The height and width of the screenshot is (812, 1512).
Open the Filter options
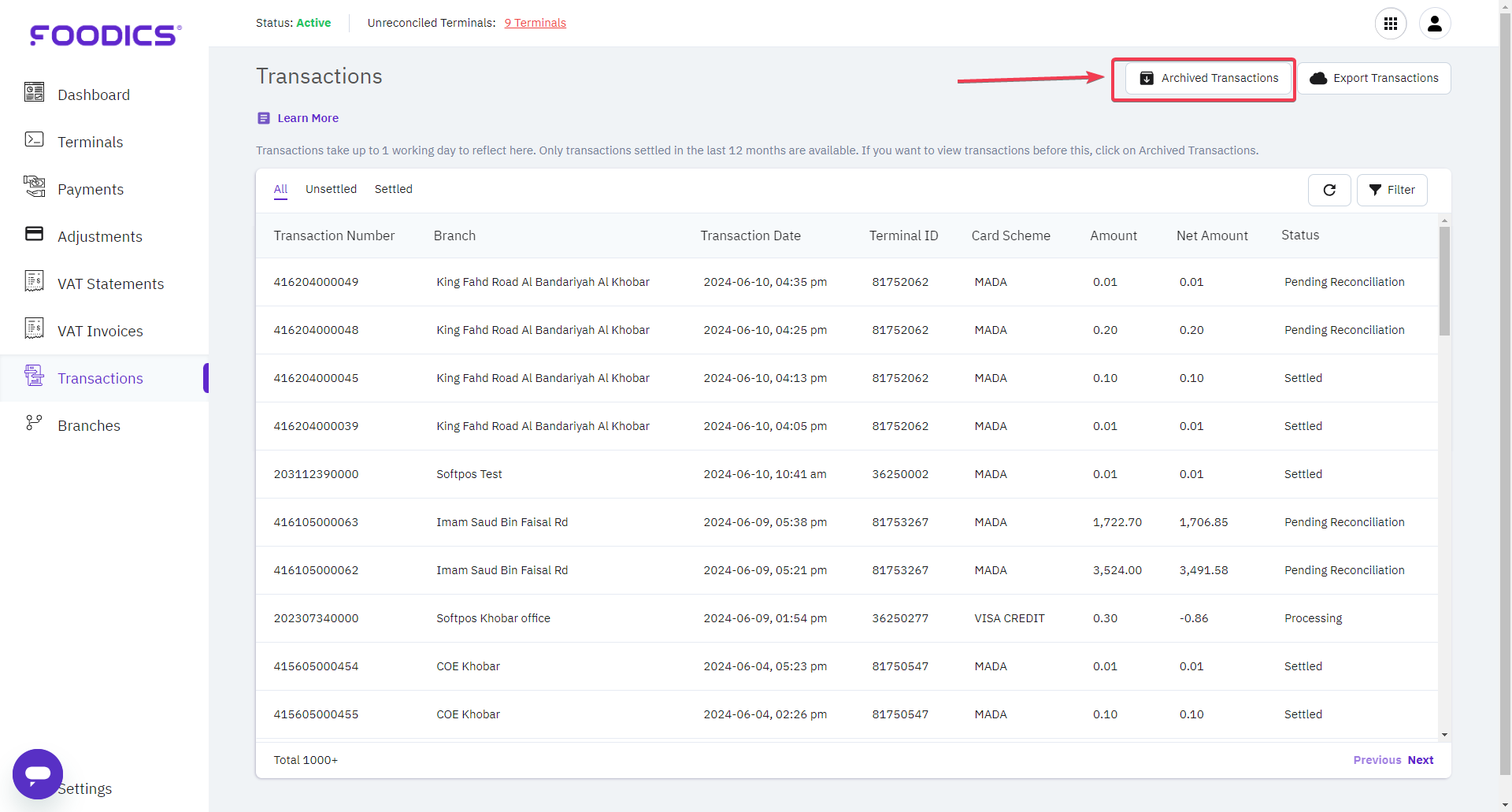tap(1392, 190)
